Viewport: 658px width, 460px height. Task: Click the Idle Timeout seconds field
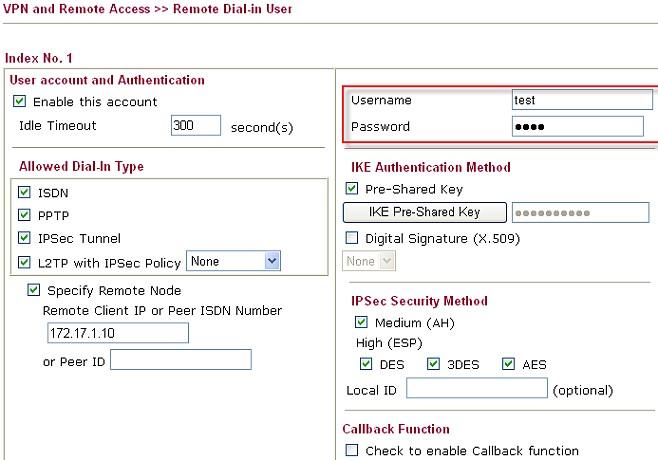coord(196,125)
